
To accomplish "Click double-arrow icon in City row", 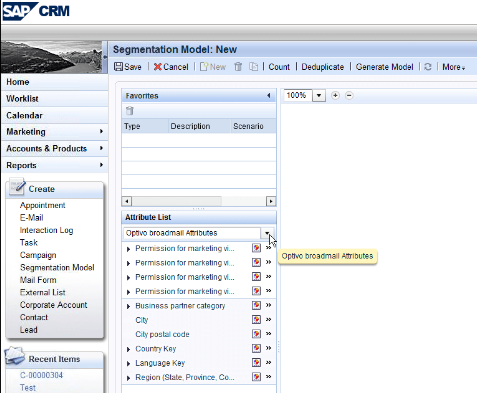I will pyautogui.click(x=268, y=319).
